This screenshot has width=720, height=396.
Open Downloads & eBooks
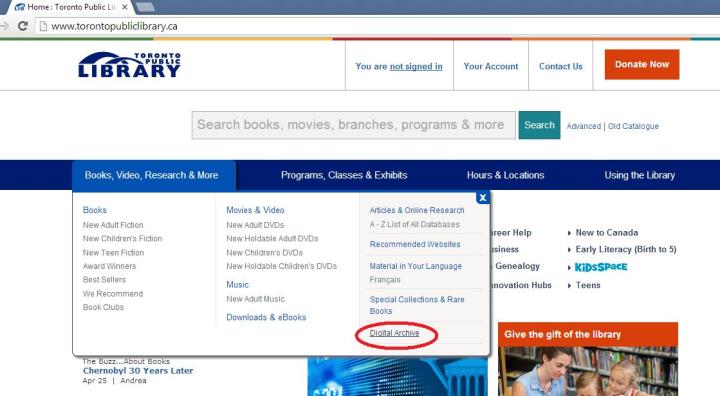[266, 317]
